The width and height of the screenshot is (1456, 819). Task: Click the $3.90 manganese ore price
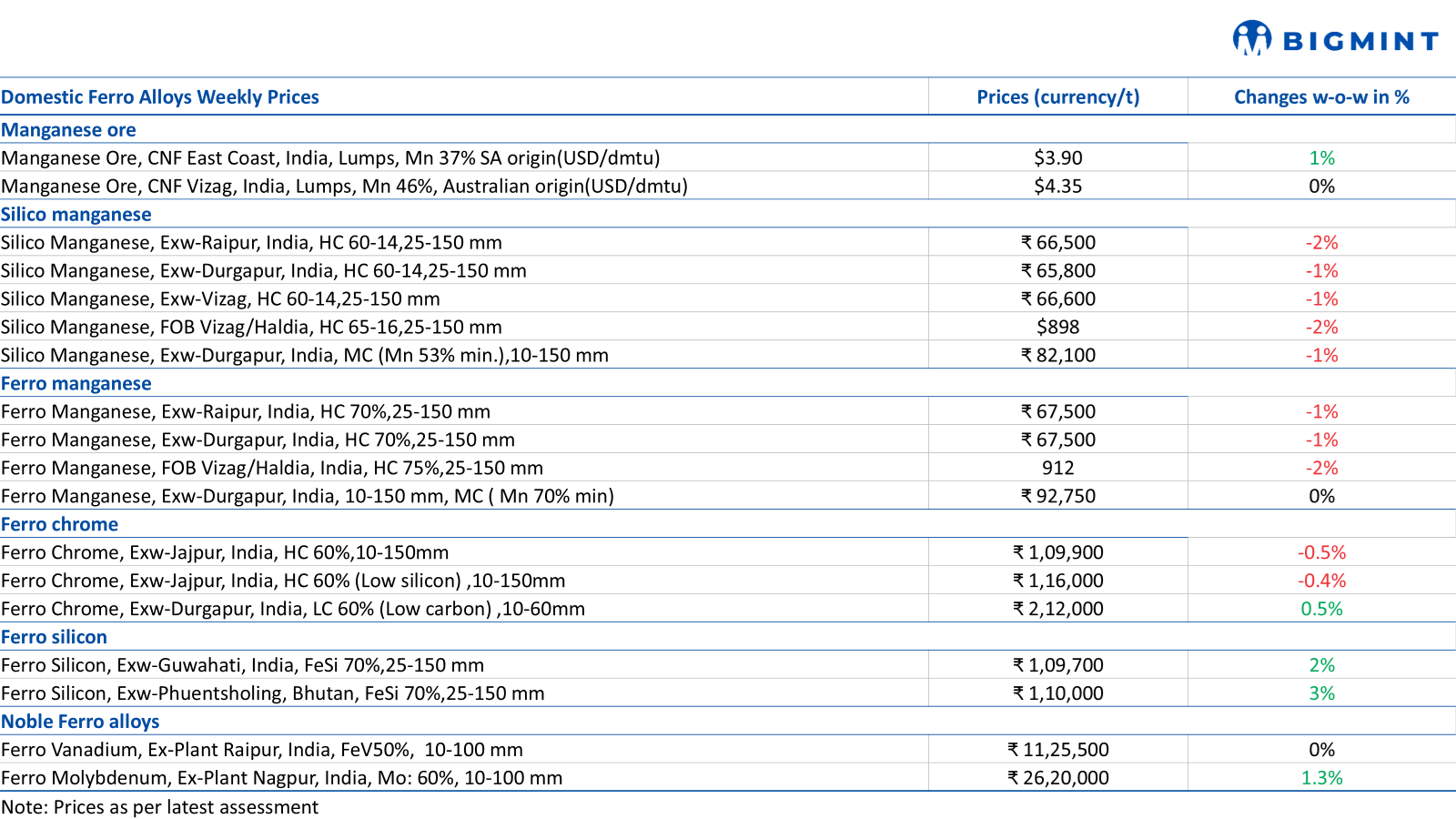(x=1057, y=158)
